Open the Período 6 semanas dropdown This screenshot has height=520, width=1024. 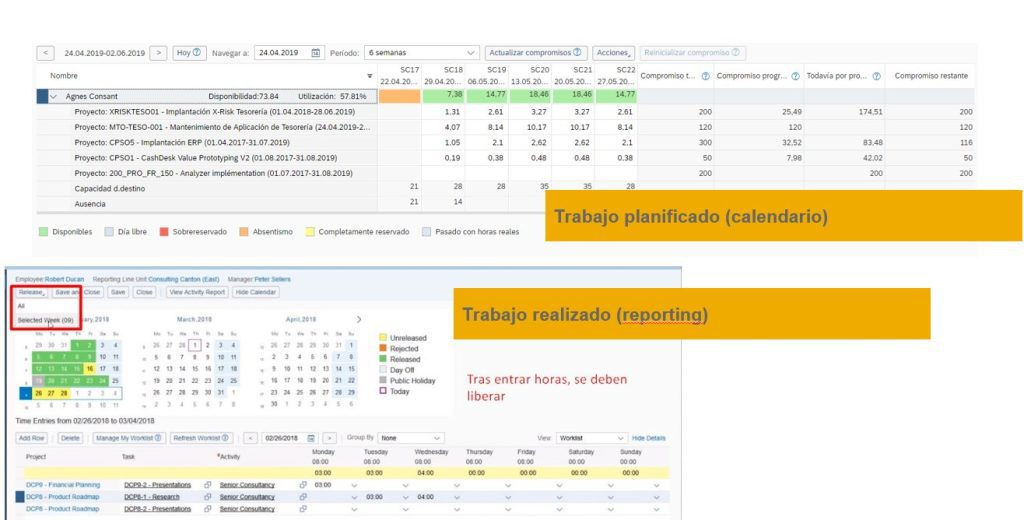click(x=471, y=53)
